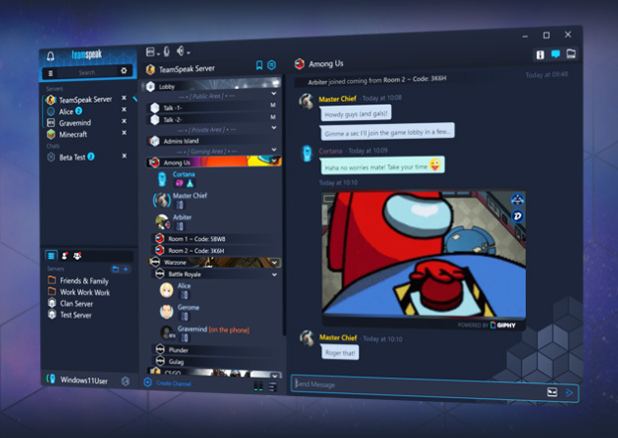The image size is (618, 438).
Task: Join the Gulag channel
Action: click(x=216, y=362)
